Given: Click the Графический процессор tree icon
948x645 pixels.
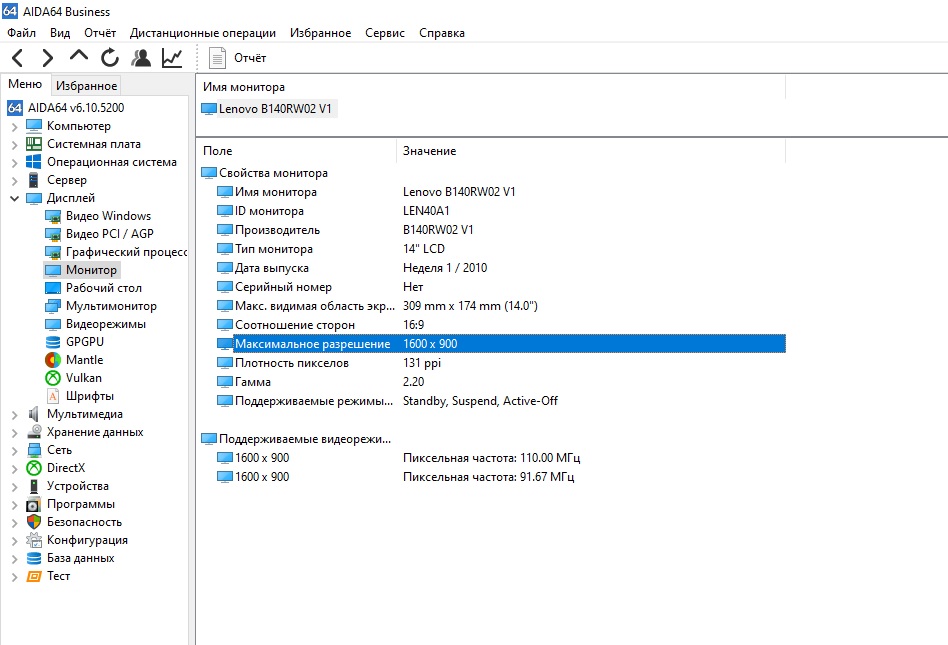Looking at the screenshot, I should (x=53, y=252).
